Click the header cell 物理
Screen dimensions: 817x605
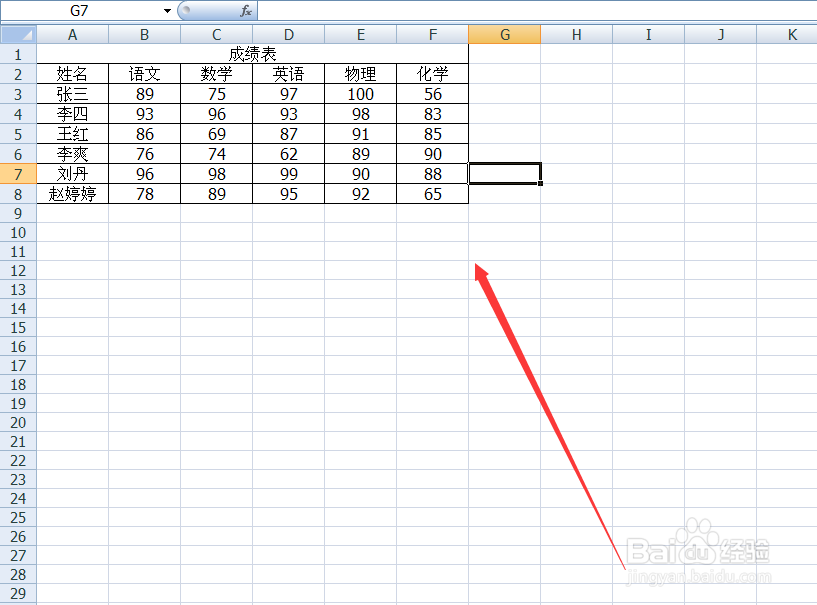point(361,74)
